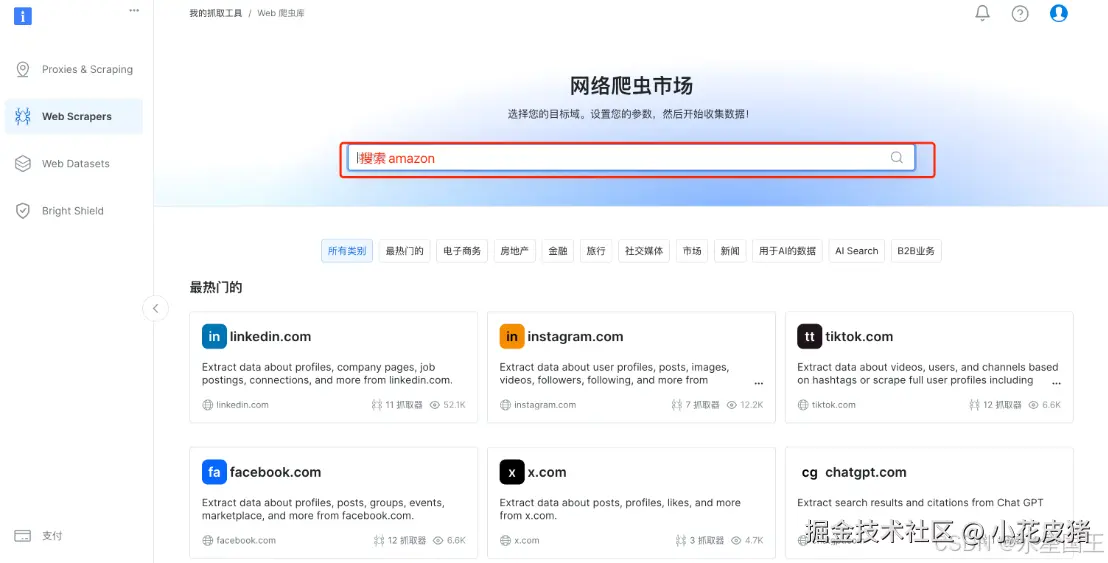Open Bright Shield section
The width and height of the screenshot is (1108, 563).
pos(74,211)
